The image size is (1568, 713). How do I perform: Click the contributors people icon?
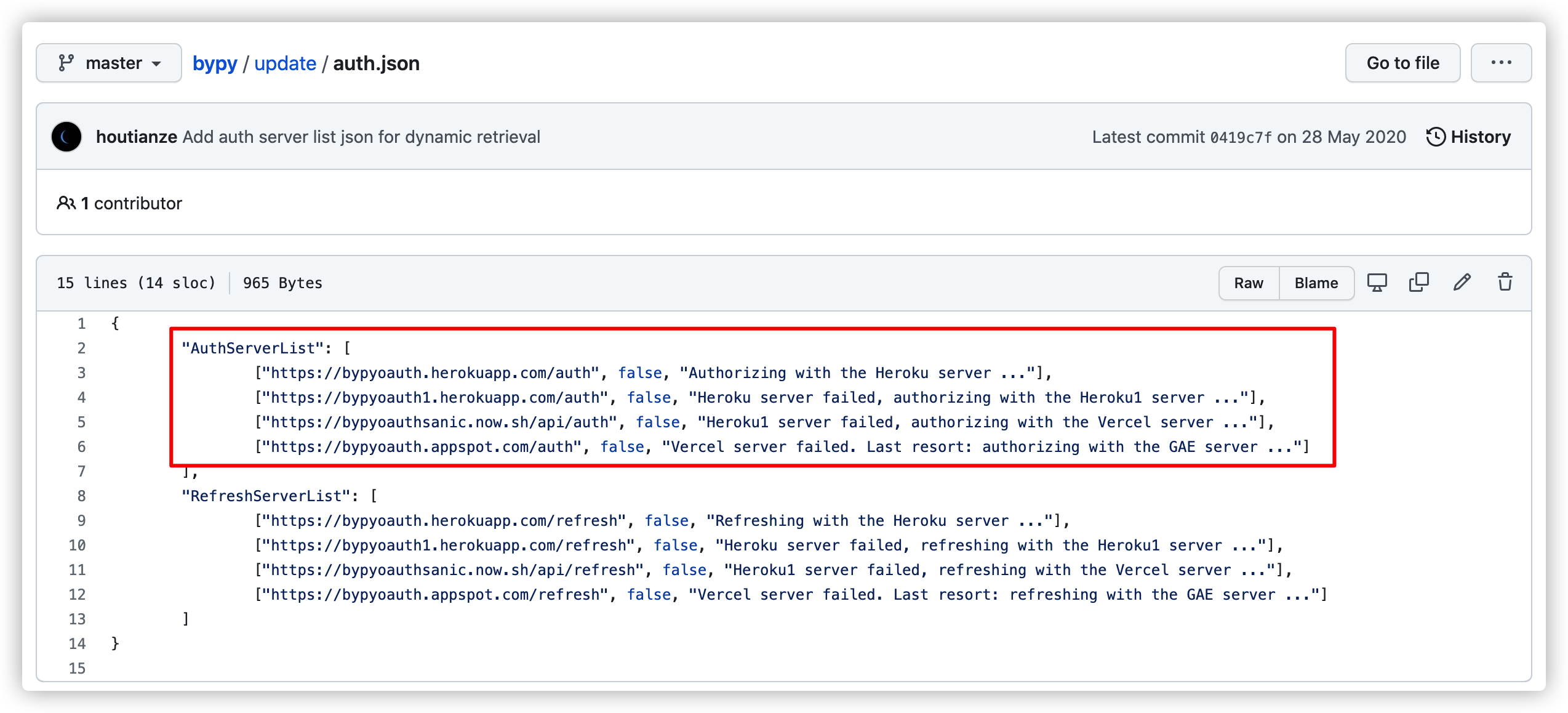pos(66,203)
